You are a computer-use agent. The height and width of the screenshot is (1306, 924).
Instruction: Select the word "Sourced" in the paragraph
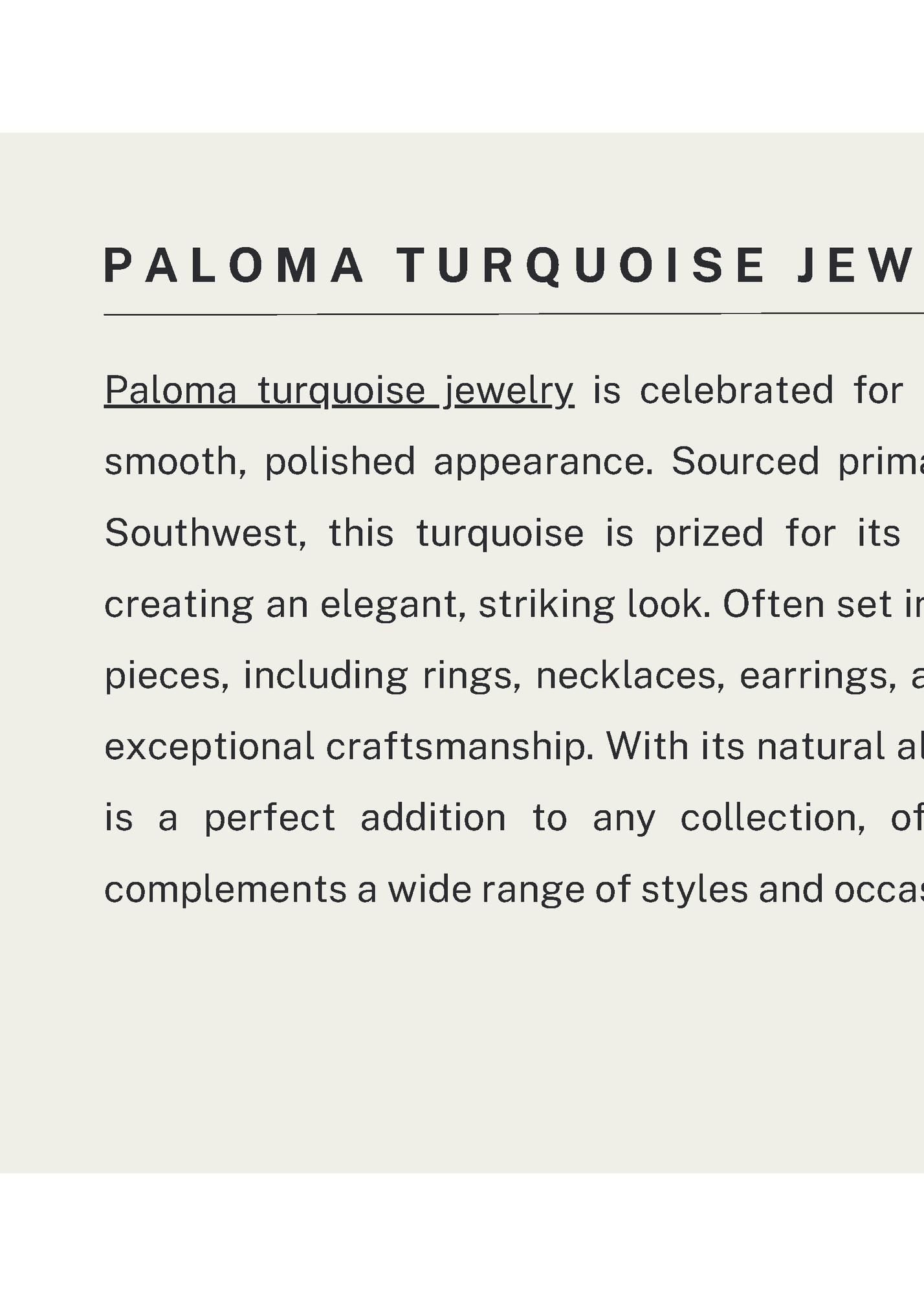pyautogui.click(x=745, y=462)
